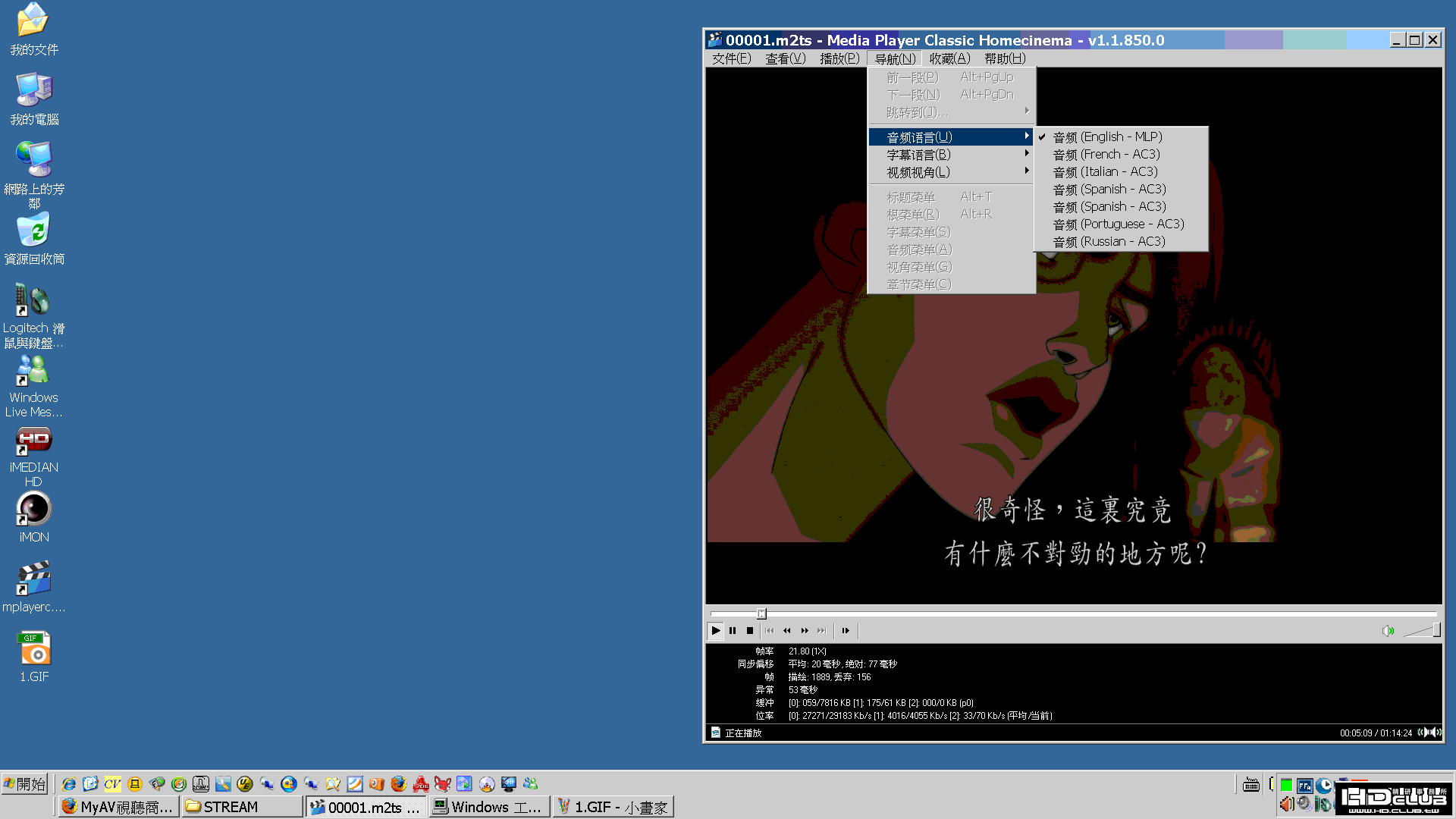Click the Play button in the player
Viewport: 1456px width, 819px height.
pos(715,630)
